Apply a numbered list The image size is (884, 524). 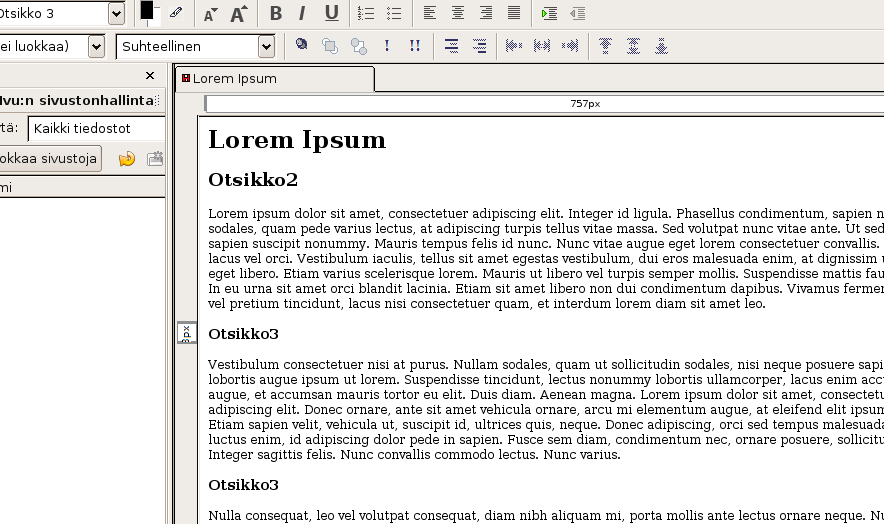coord(366,13)
